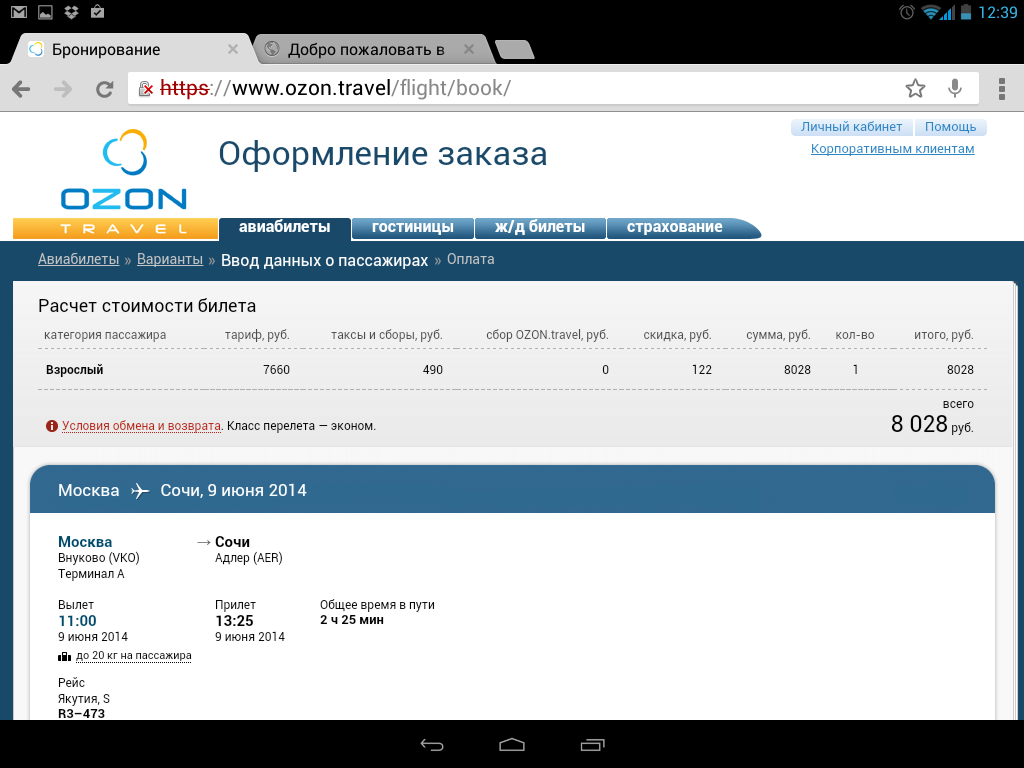Click the airplane icon in flight header

point(140,491)
